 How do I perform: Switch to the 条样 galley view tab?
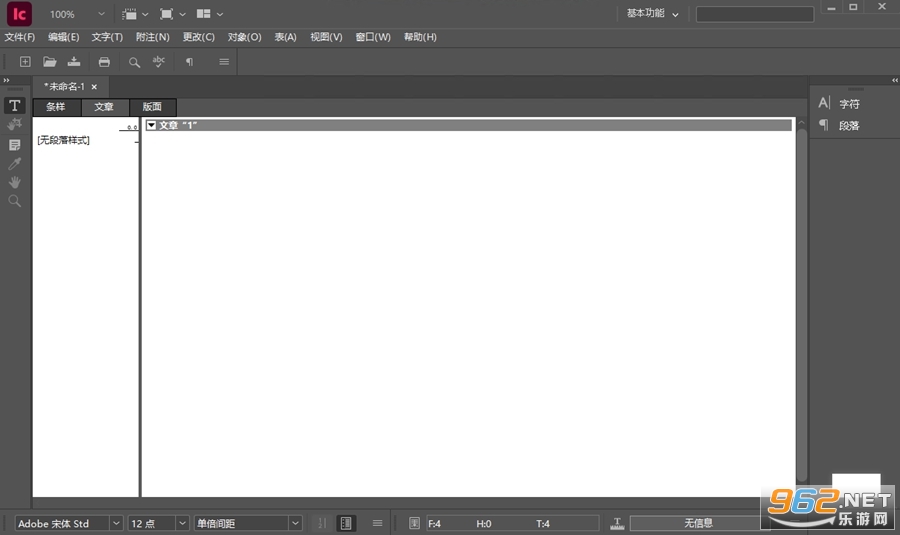[56, 107]
